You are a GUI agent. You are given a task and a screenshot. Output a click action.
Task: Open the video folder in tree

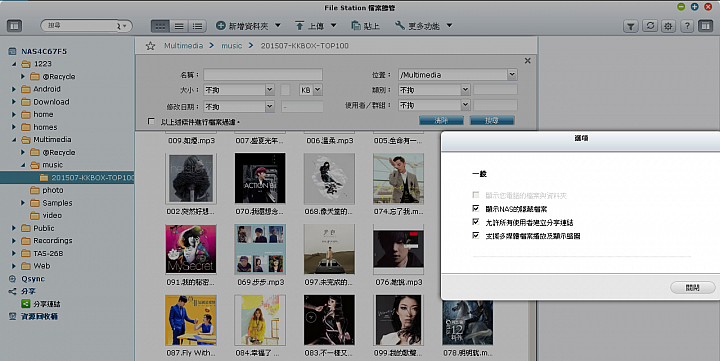pyautogui.click(x=52, y=215)
